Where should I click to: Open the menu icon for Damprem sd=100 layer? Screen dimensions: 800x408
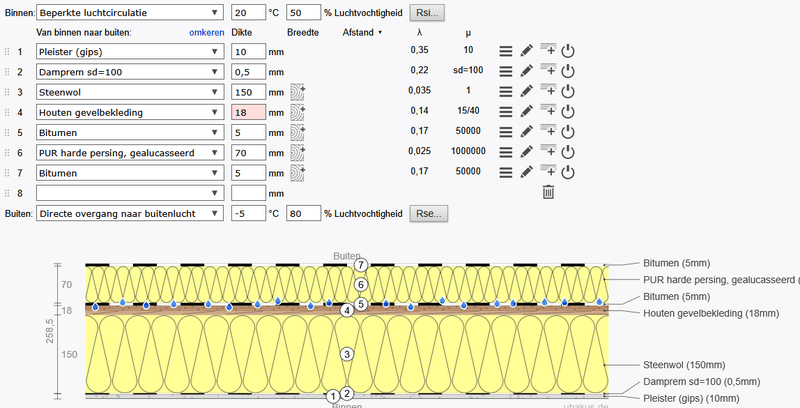(506, 71)
